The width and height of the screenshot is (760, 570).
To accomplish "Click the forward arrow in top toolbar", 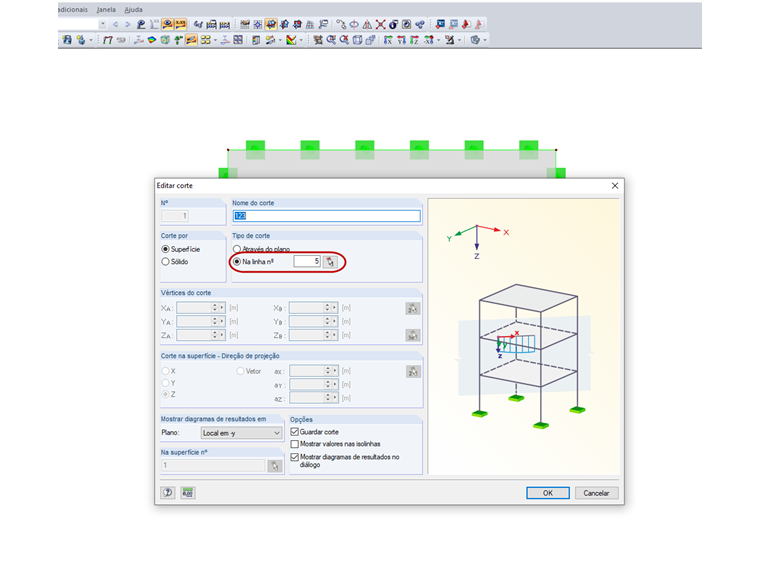I will (127, 25).
